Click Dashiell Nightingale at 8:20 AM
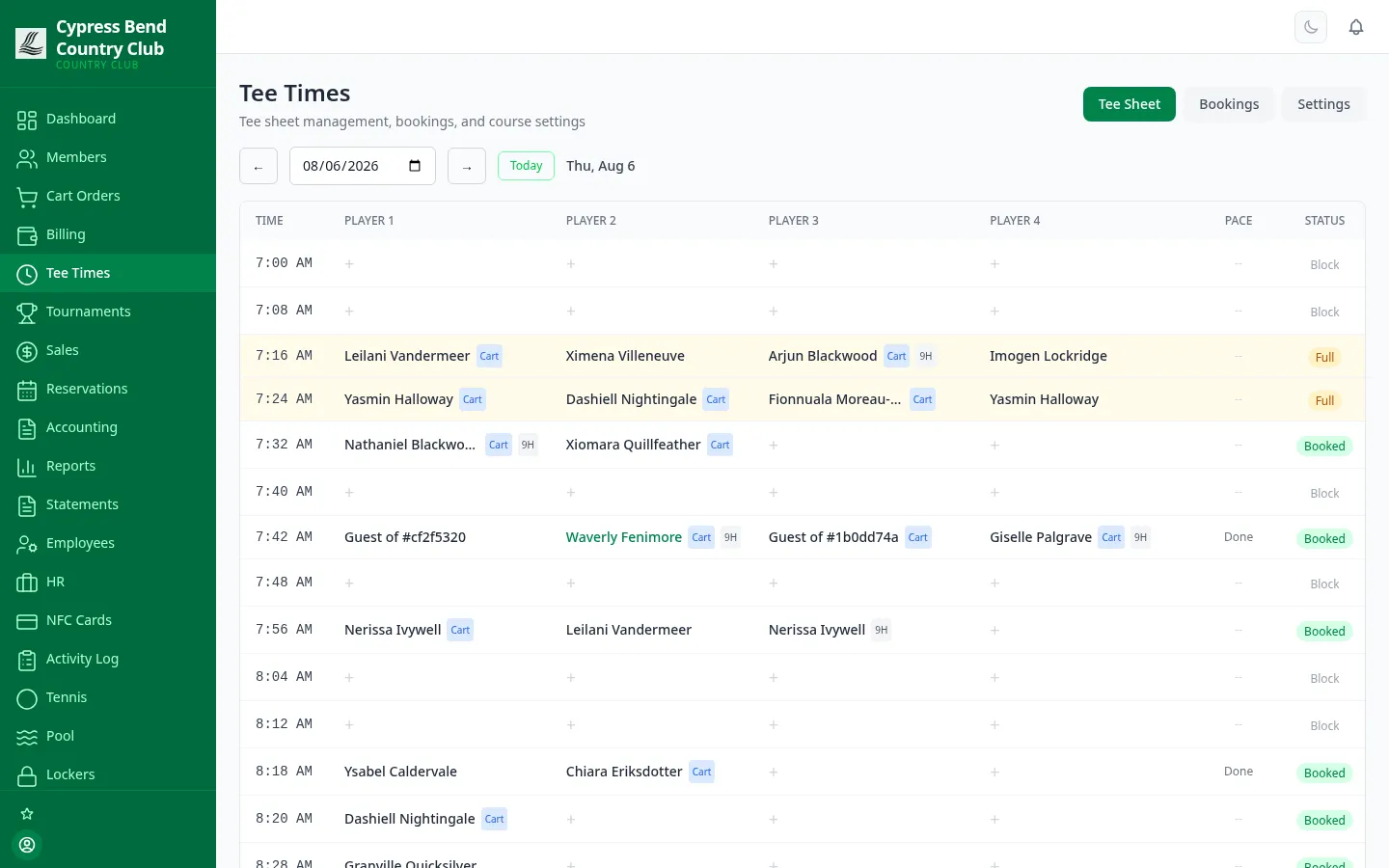Screen dimensions: 1389x868 [x=409, y=819]
